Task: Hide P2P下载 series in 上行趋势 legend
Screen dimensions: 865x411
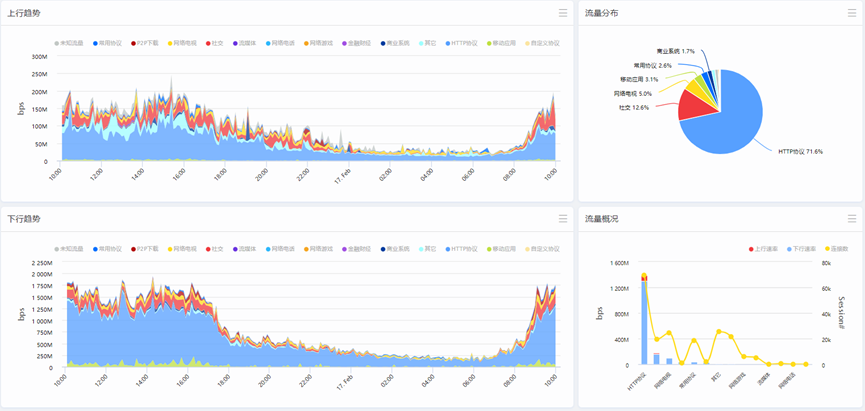Action: [x=148, y=44]
